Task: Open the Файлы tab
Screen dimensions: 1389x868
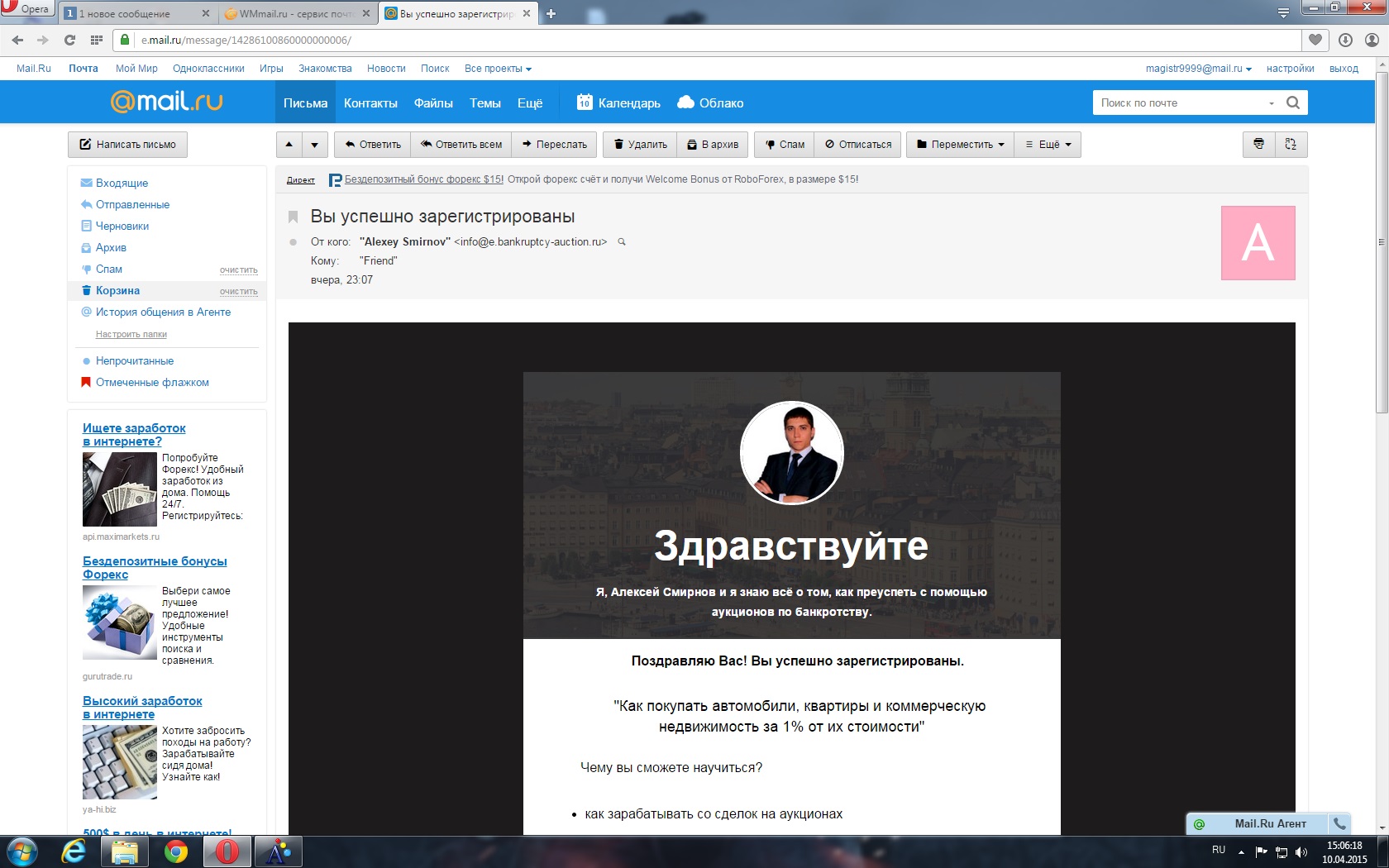Action: [433, 103]
